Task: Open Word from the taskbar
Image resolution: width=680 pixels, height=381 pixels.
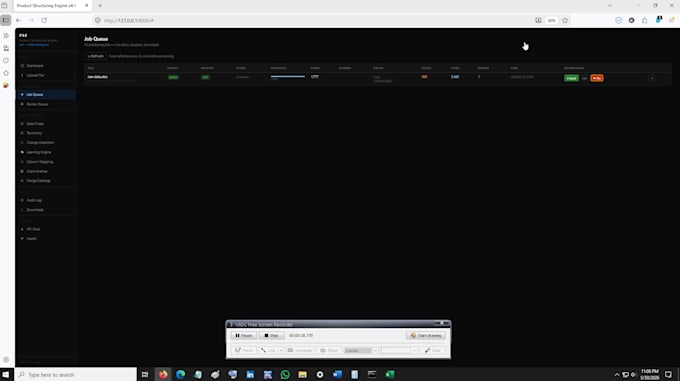Action: point(337,374)
